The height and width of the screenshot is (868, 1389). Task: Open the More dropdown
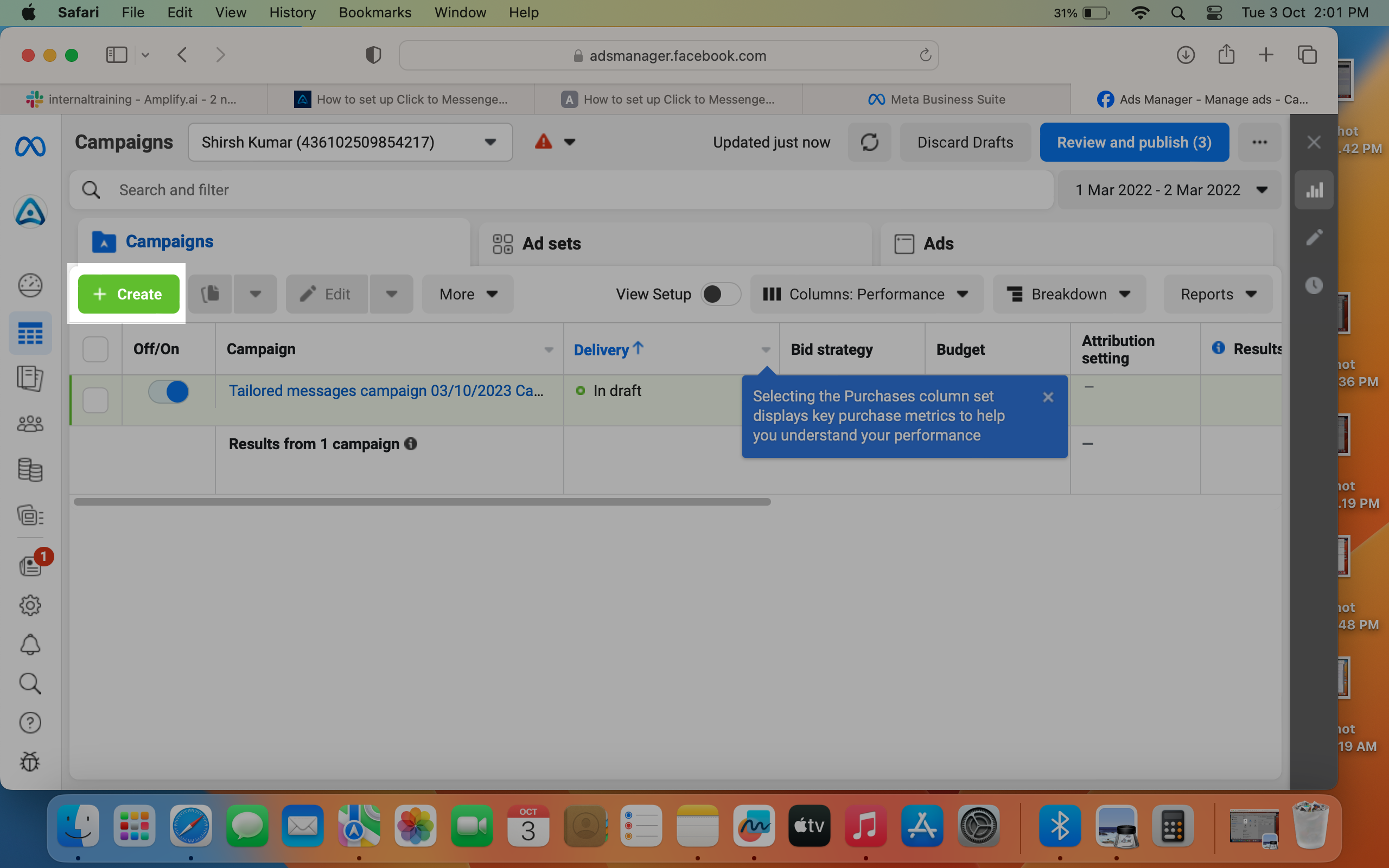point(468,294)
